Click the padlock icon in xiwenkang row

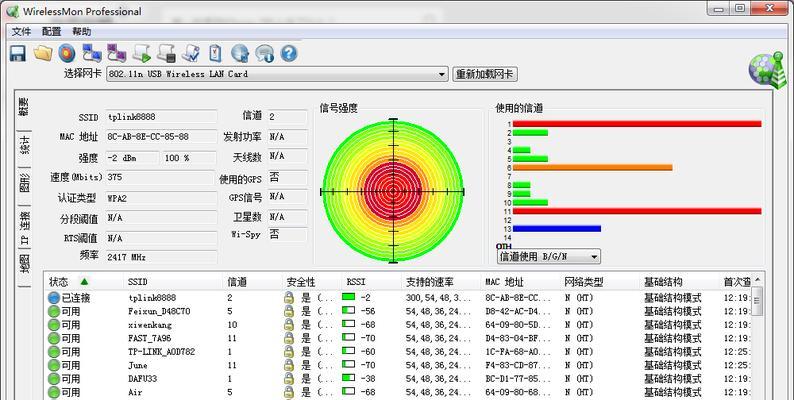289,325
